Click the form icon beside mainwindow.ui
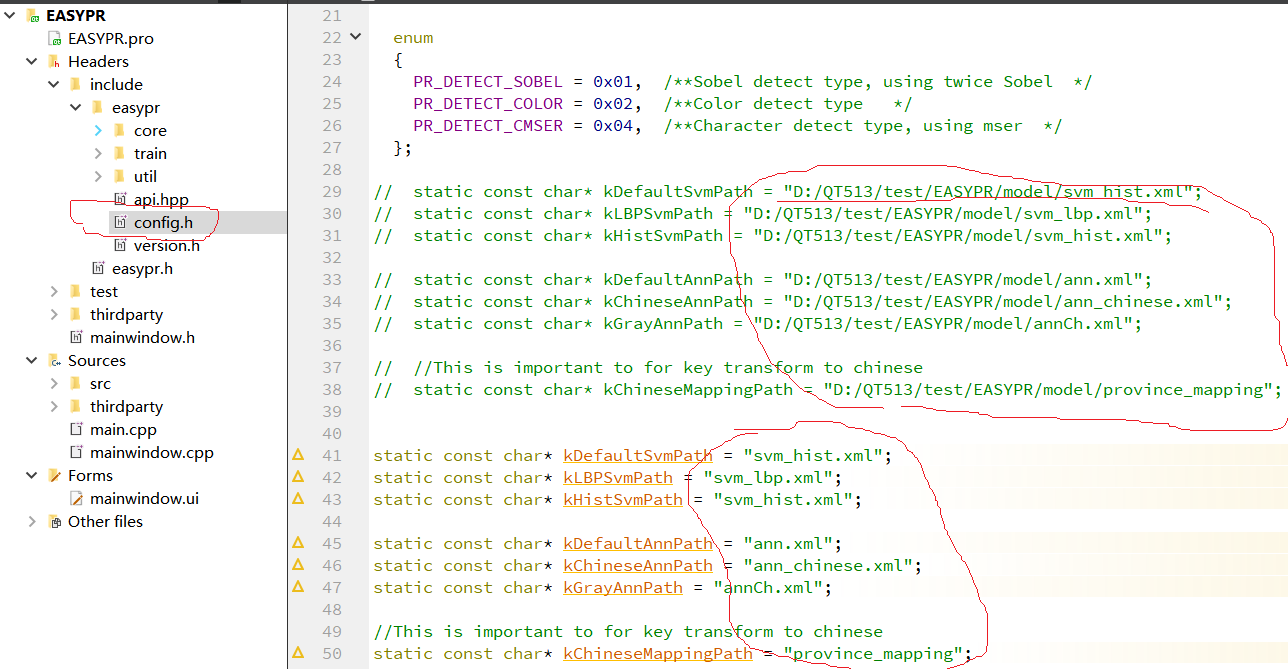The image size is (1288, 669). pyautogui.click(x=75, y=498)
